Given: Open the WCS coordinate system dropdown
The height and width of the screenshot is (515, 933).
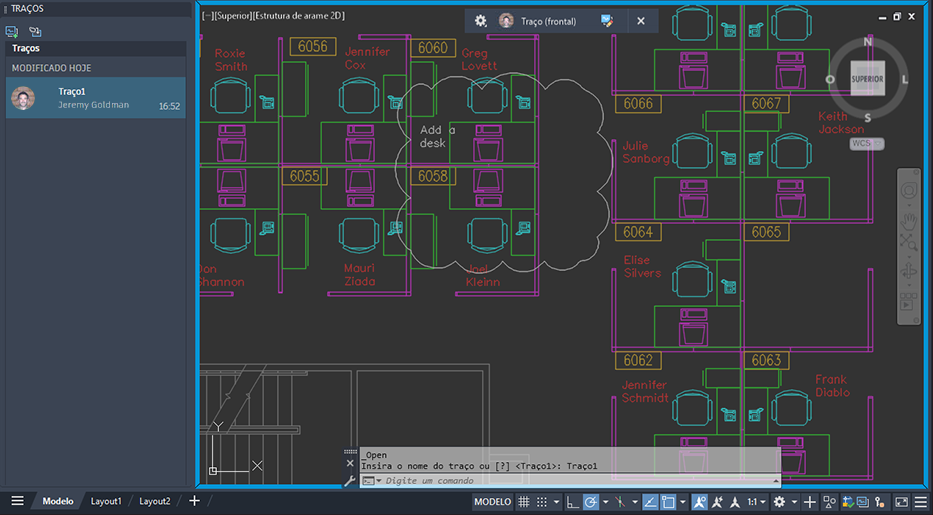Looking at the screenshot, I should [866, 143].
